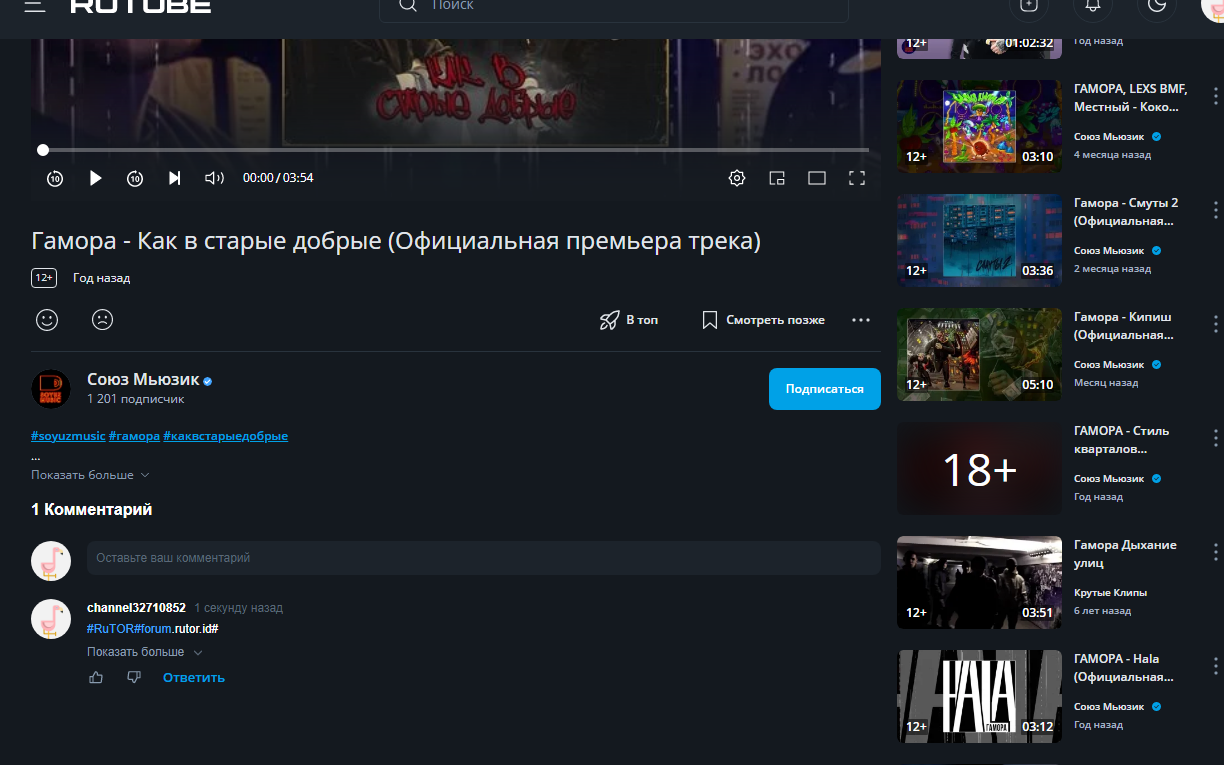
Task: Expand description with Показать больше
Action: coord(90,475)
